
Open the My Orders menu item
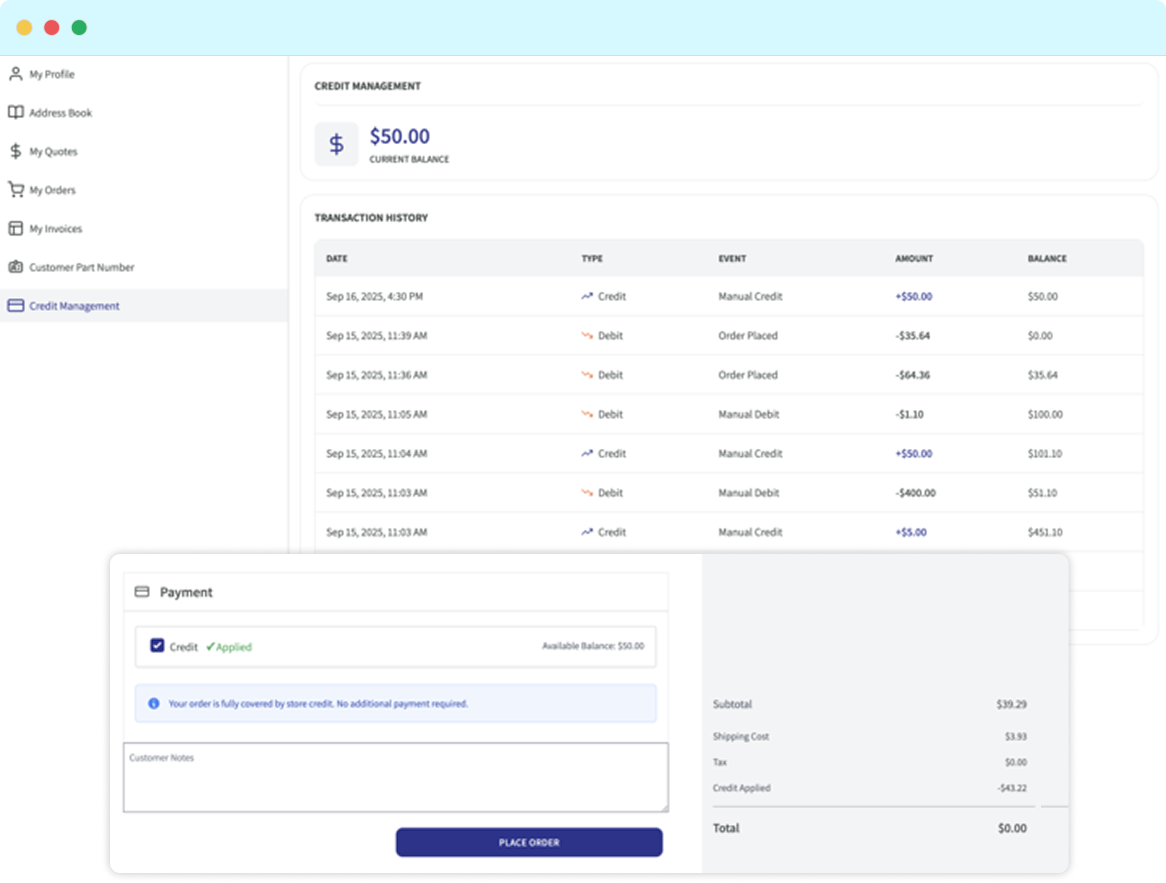click(x=52, y=190)
